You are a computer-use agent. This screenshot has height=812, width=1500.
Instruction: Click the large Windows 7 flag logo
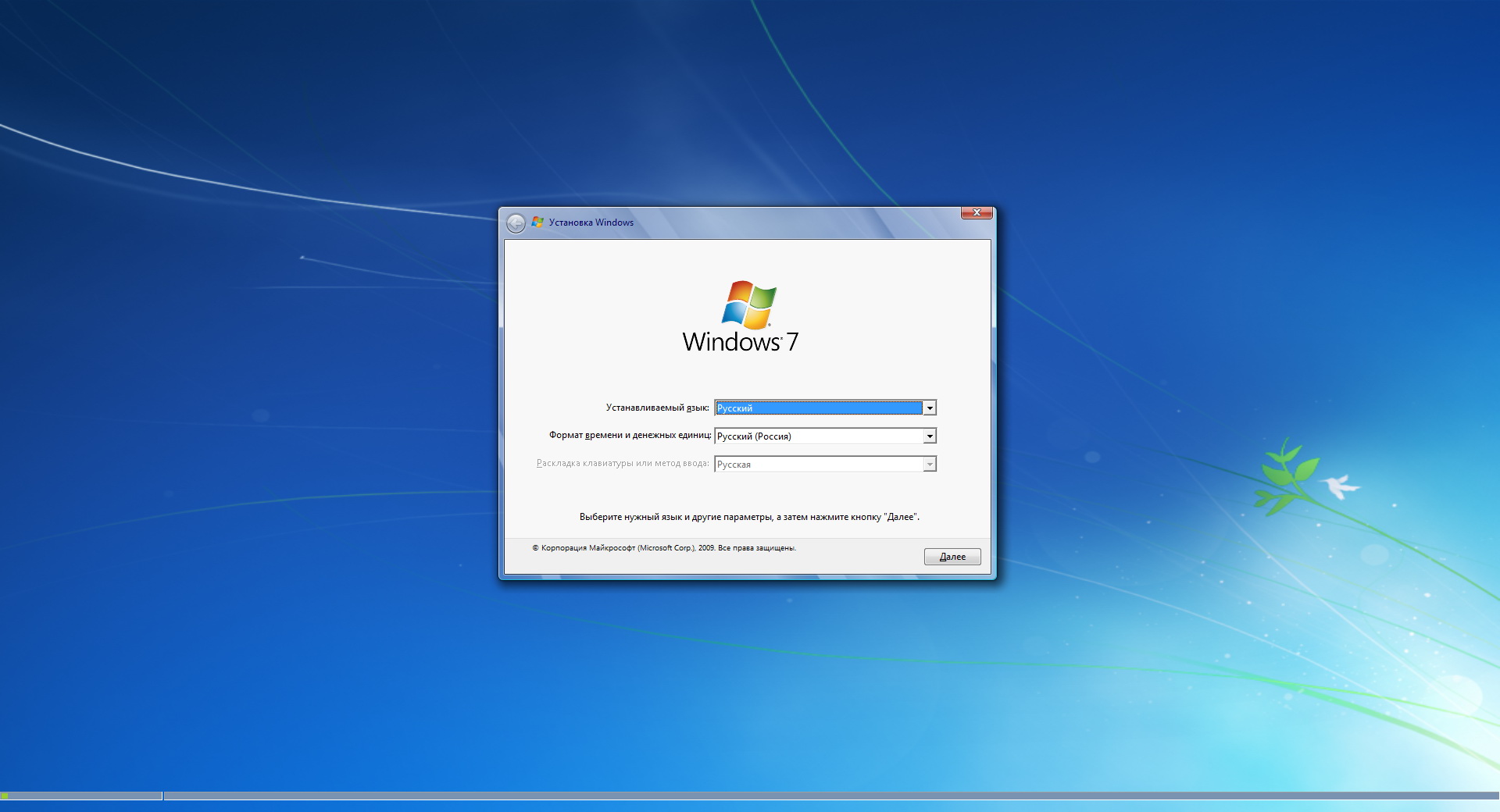(x=748, y=304)
